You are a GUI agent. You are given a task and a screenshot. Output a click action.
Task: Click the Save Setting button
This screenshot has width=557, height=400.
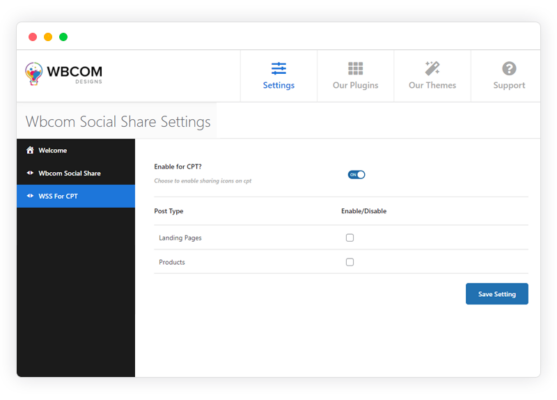pyautogui.click(x=497, y=294)
